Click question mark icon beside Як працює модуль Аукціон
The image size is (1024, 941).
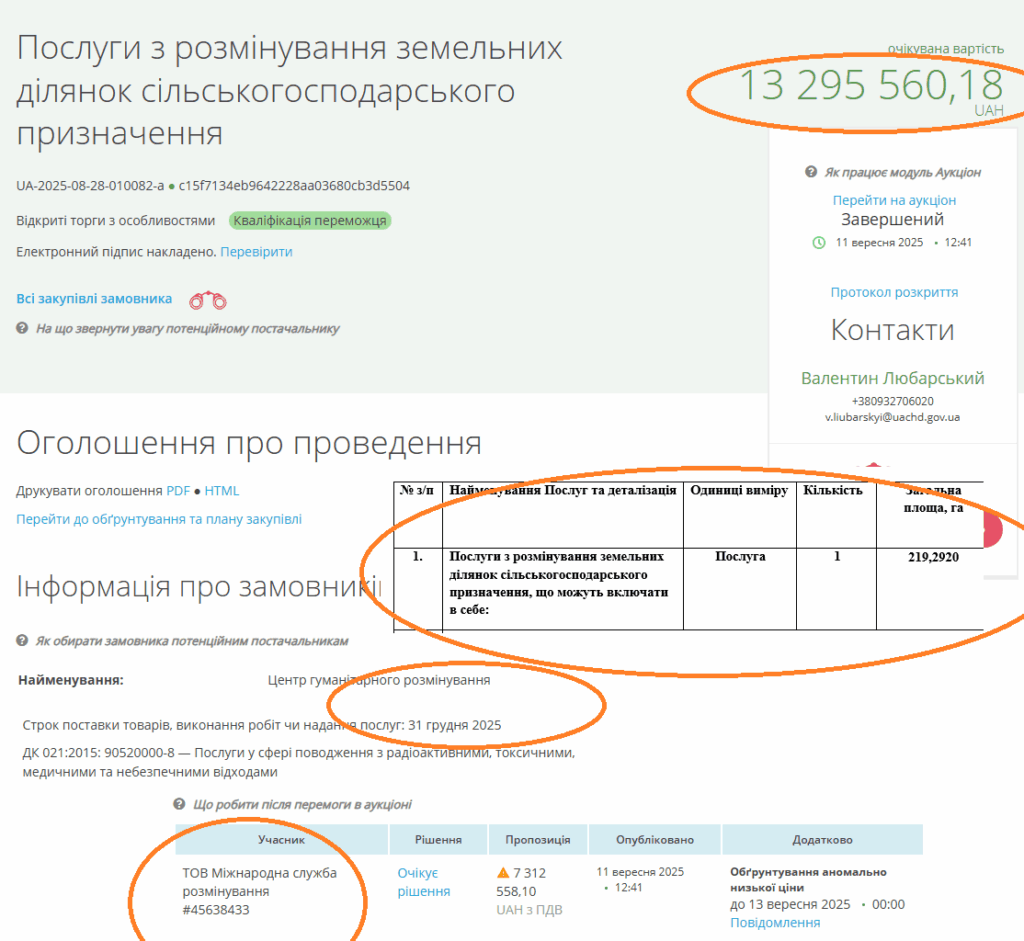(811, 172)
